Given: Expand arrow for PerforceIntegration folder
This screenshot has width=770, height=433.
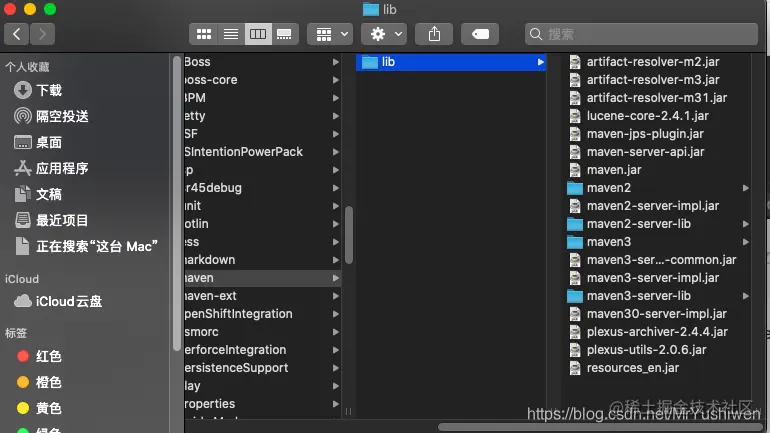Looking at the screenshot, I should tap(335, 350).
